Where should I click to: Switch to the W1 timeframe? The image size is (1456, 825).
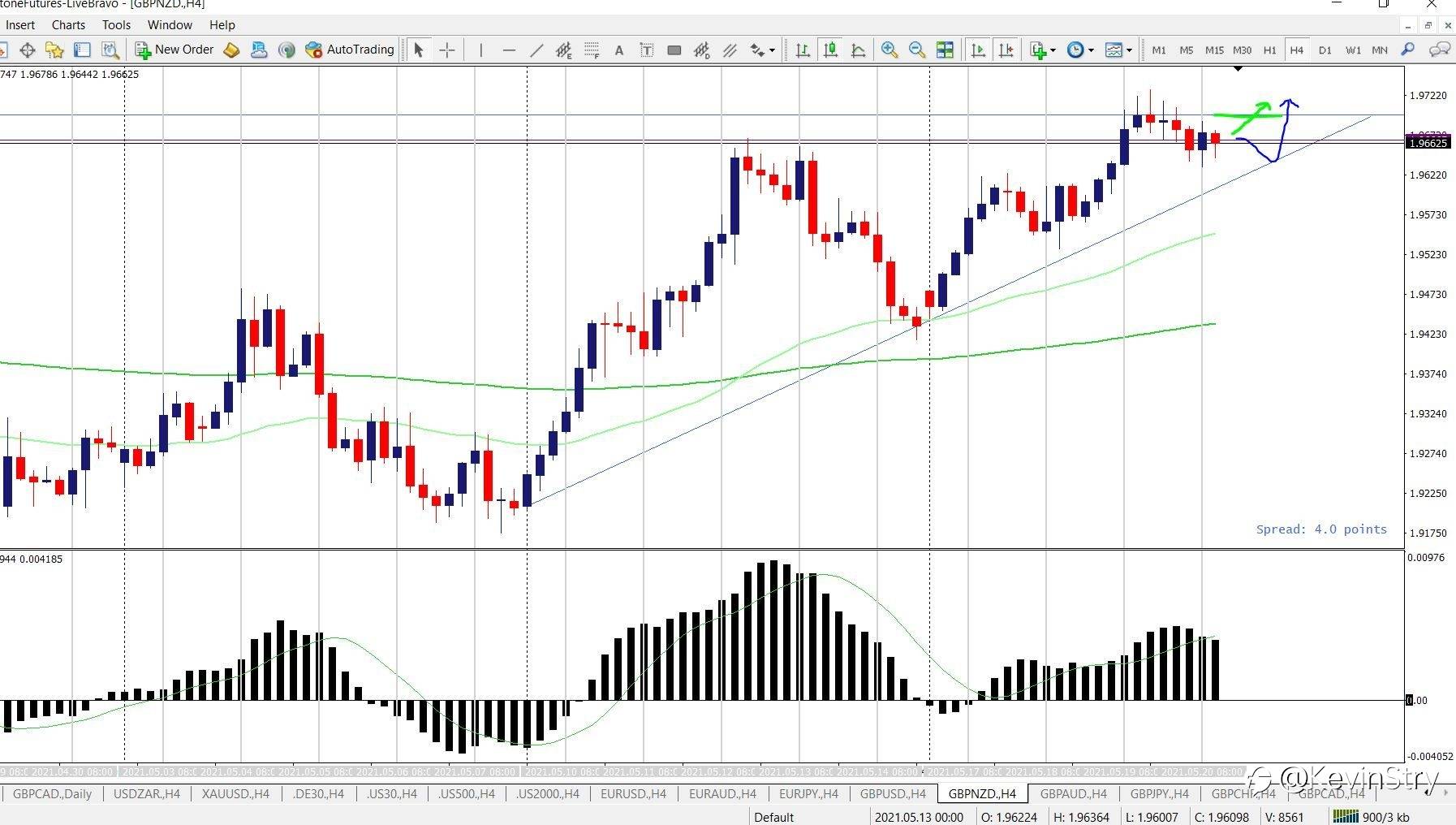tap(1353, 50)
